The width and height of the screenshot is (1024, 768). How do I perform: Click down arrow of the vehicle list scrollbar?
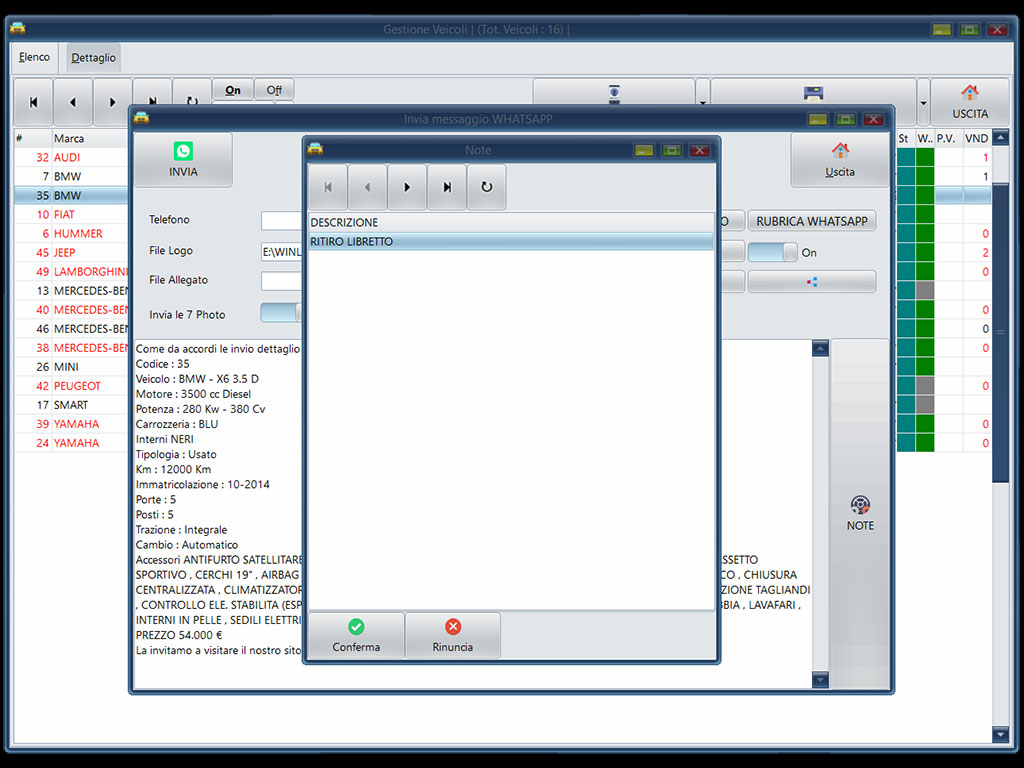(1000, 734)
